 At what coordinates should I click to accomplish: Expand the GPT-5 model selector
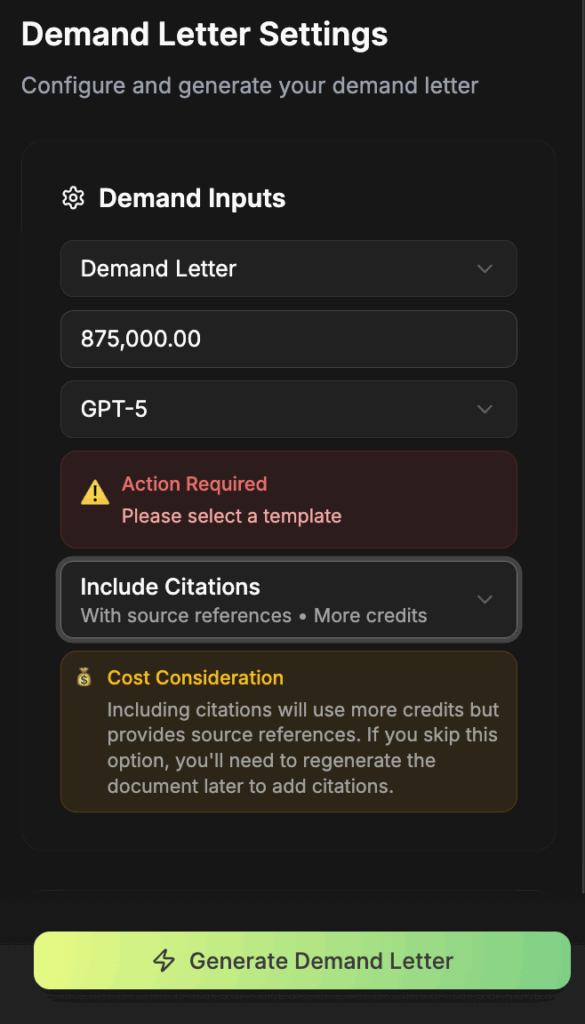289,409
